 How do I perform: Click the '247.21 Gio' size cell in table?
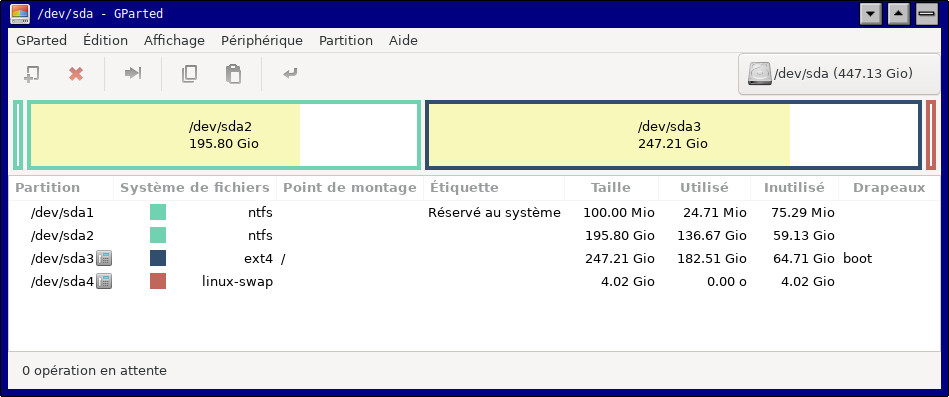620,258
